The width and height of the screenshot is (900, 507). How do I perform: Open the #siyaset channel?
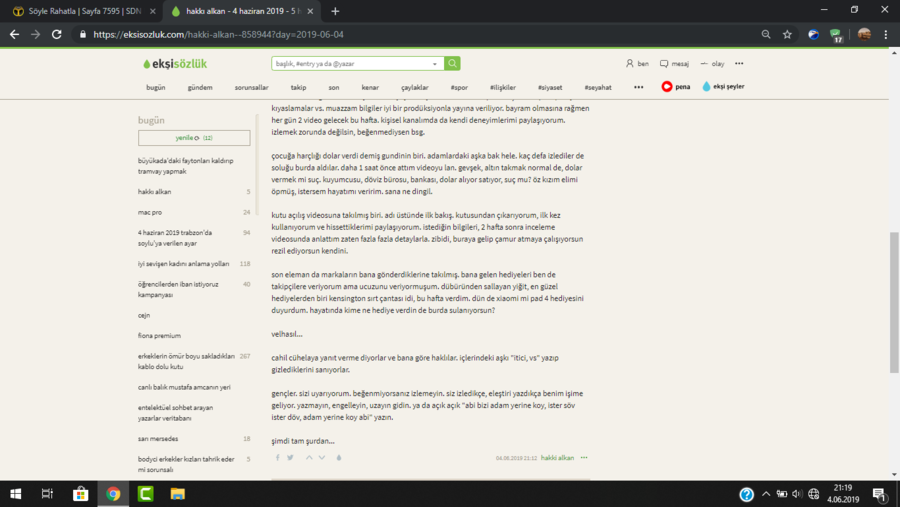pyautogui.click(x=550, y=87)
